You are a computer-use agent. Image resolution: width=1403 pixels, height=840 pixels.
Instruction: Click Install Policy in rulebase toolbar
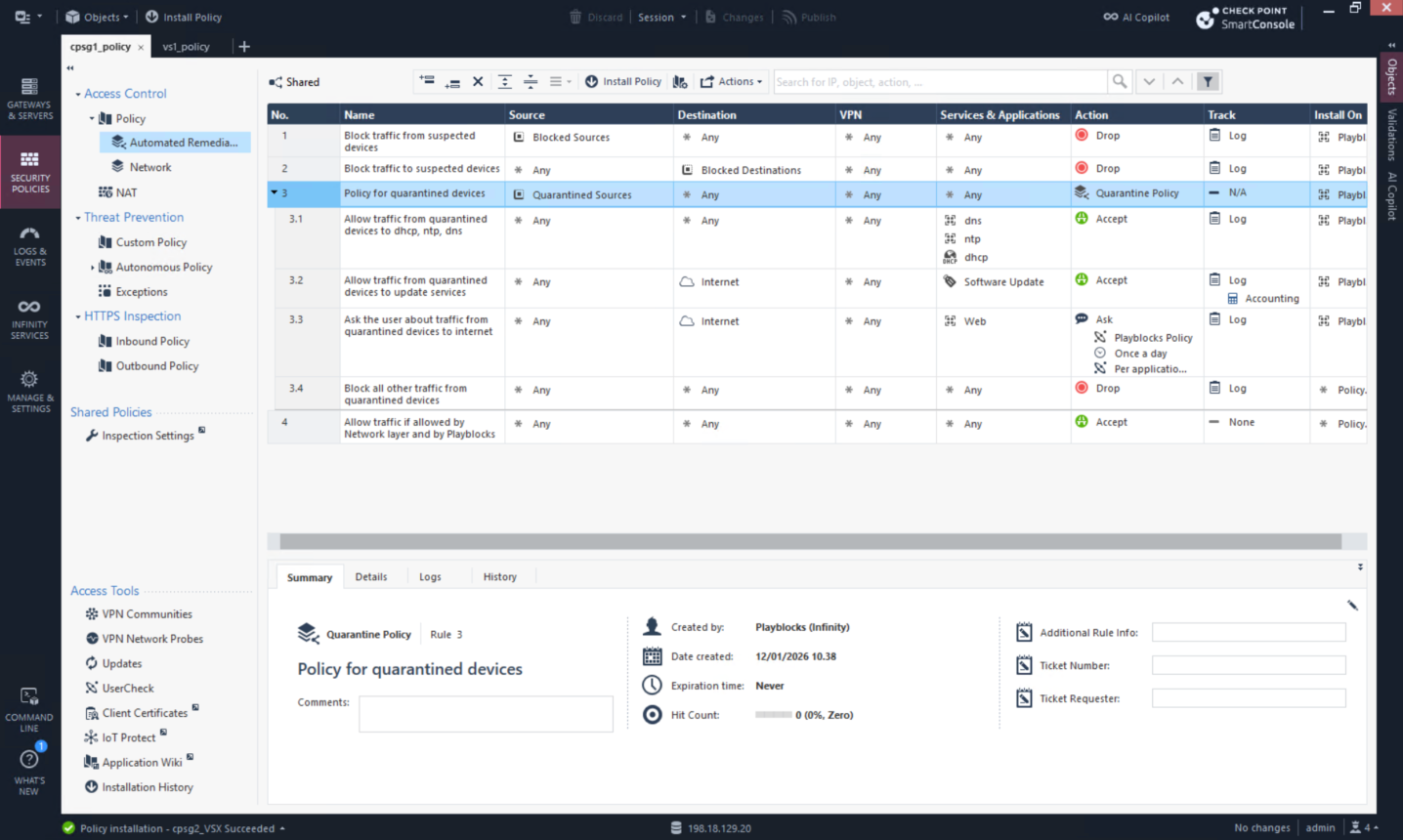pyautogui.click(x=622, y=82)
